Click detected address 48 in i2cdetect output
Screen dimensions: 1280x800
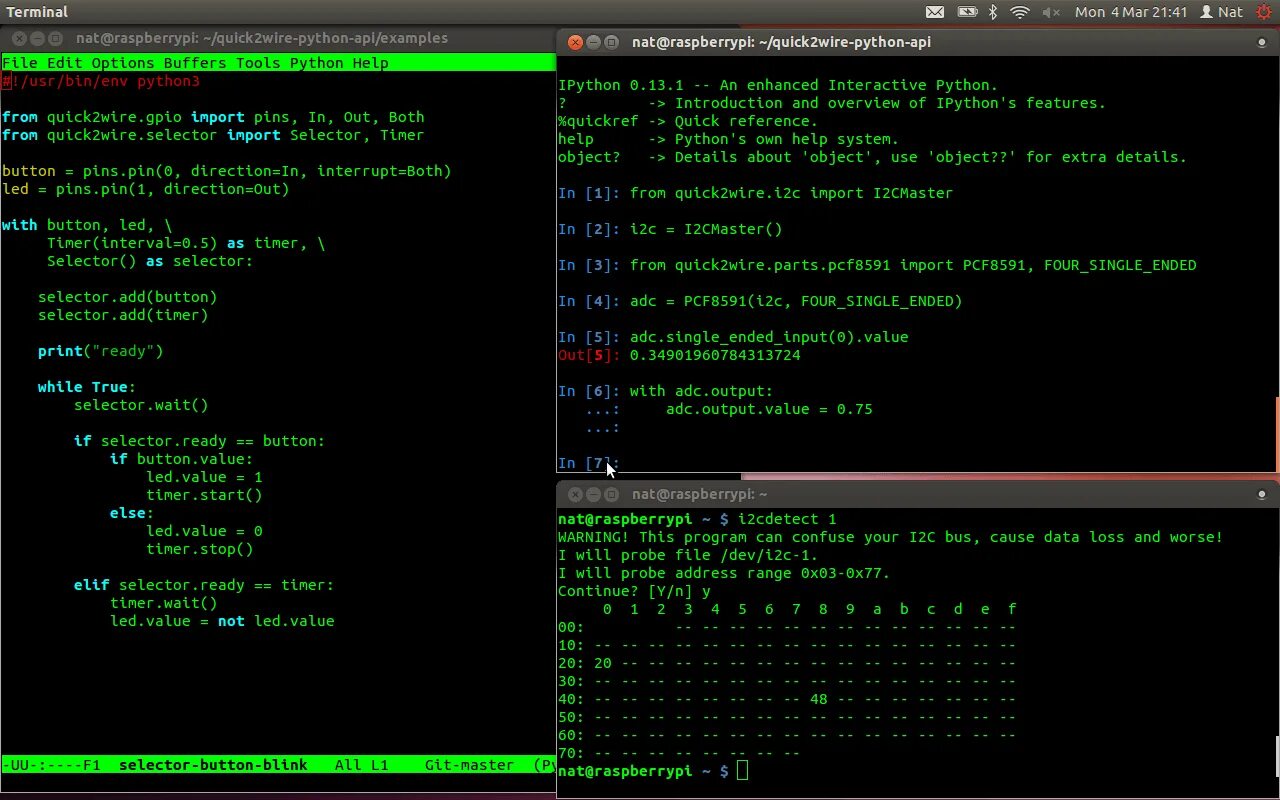click(x=819, y=699)
